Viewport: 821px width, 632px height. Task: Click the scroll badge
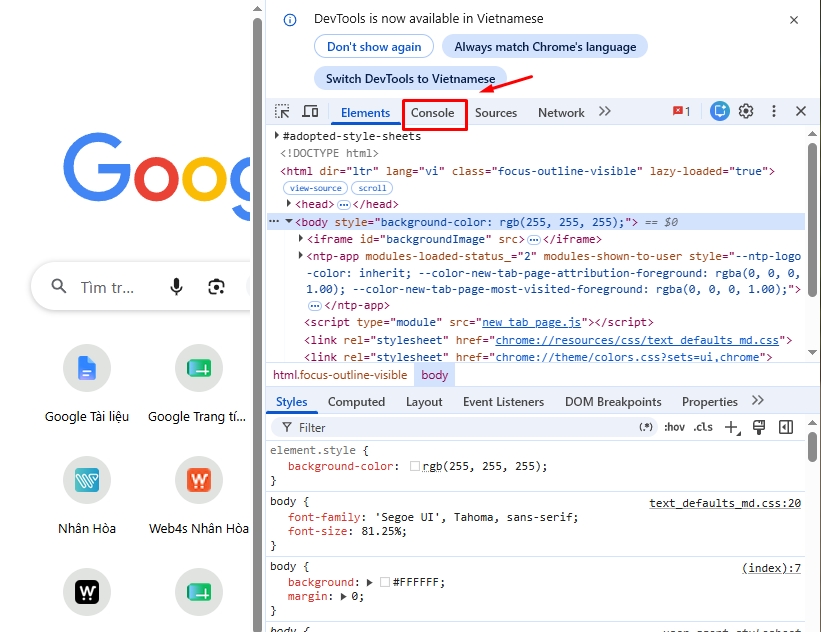point(372,188)
